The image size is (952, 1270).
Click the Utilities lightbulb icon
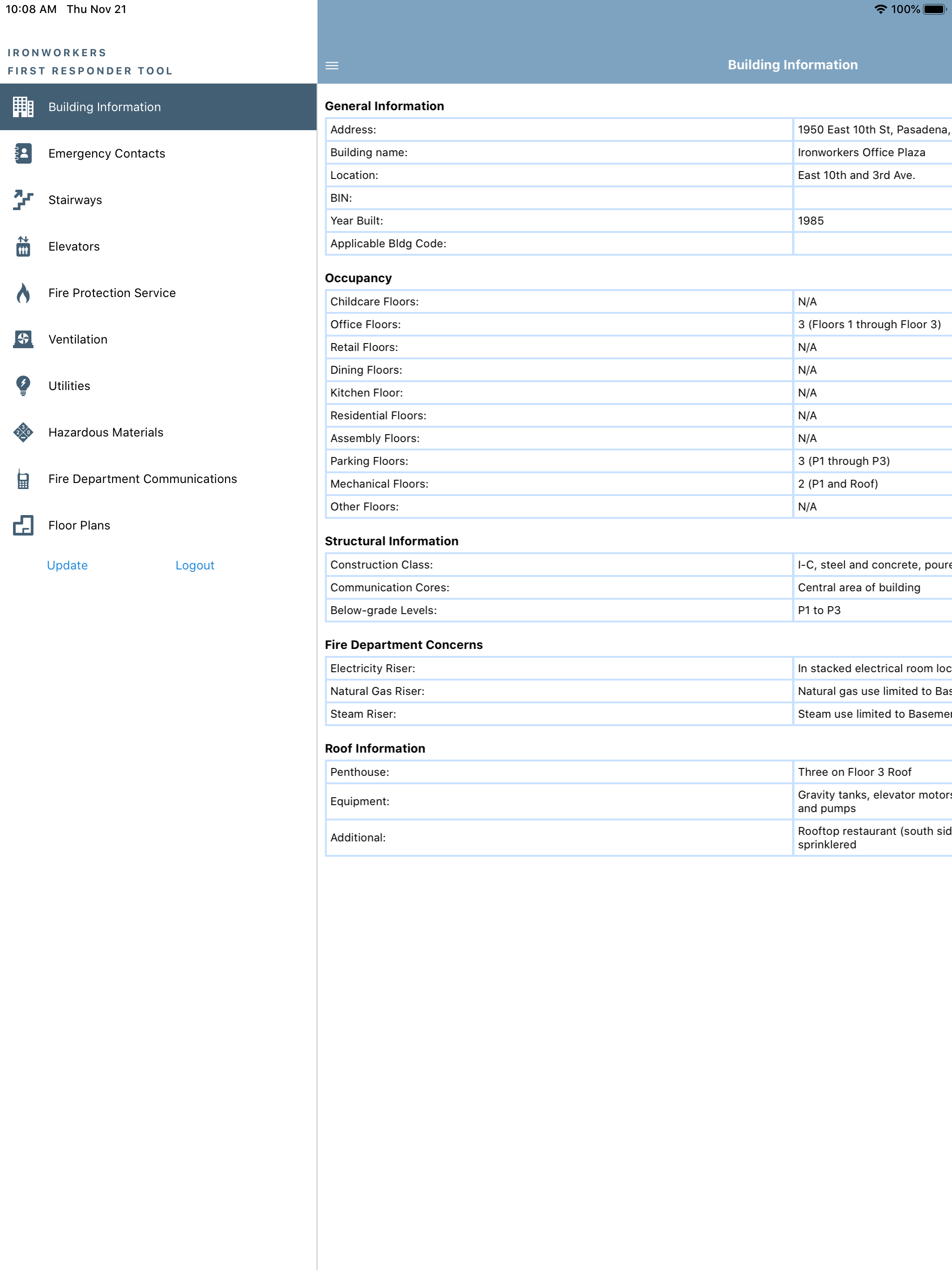tap(23, 386)
